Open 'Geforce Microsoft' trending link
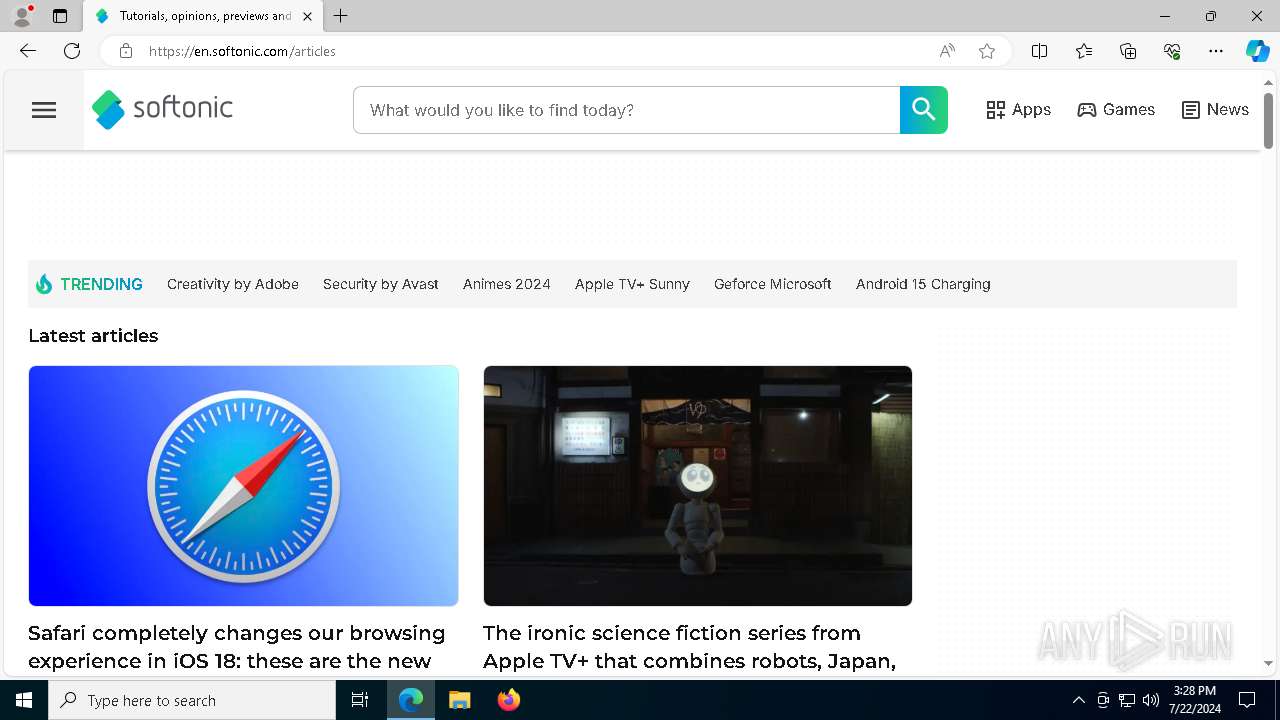Viewport: 1280px width, 720px height. click(773, 284)
